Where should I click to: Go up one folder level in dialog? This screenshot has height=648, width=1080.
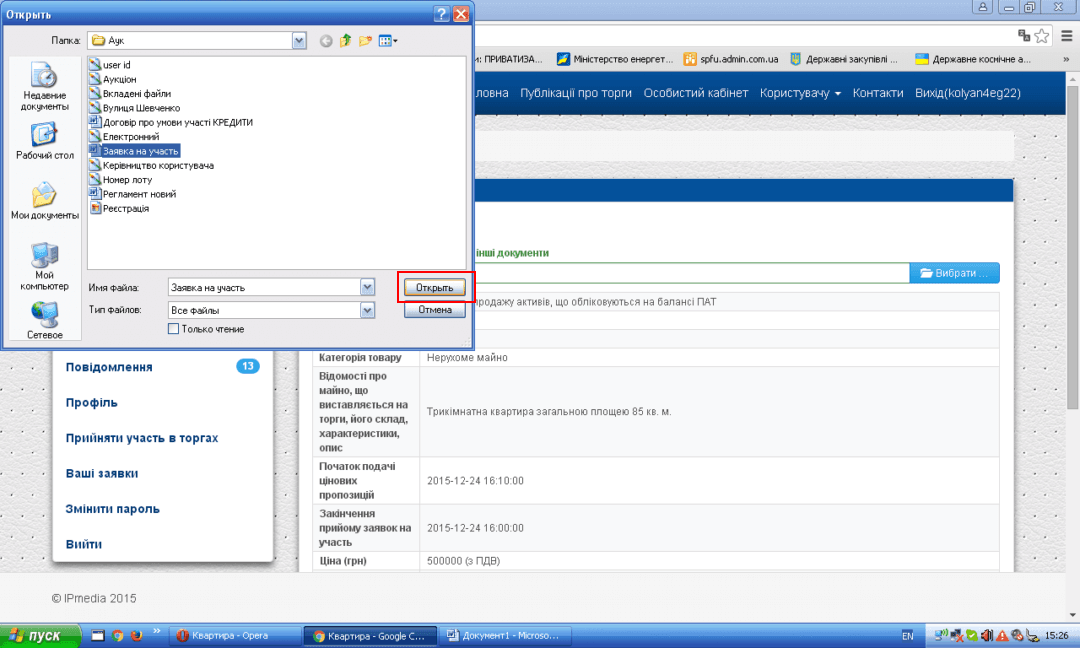coord(346,41)
